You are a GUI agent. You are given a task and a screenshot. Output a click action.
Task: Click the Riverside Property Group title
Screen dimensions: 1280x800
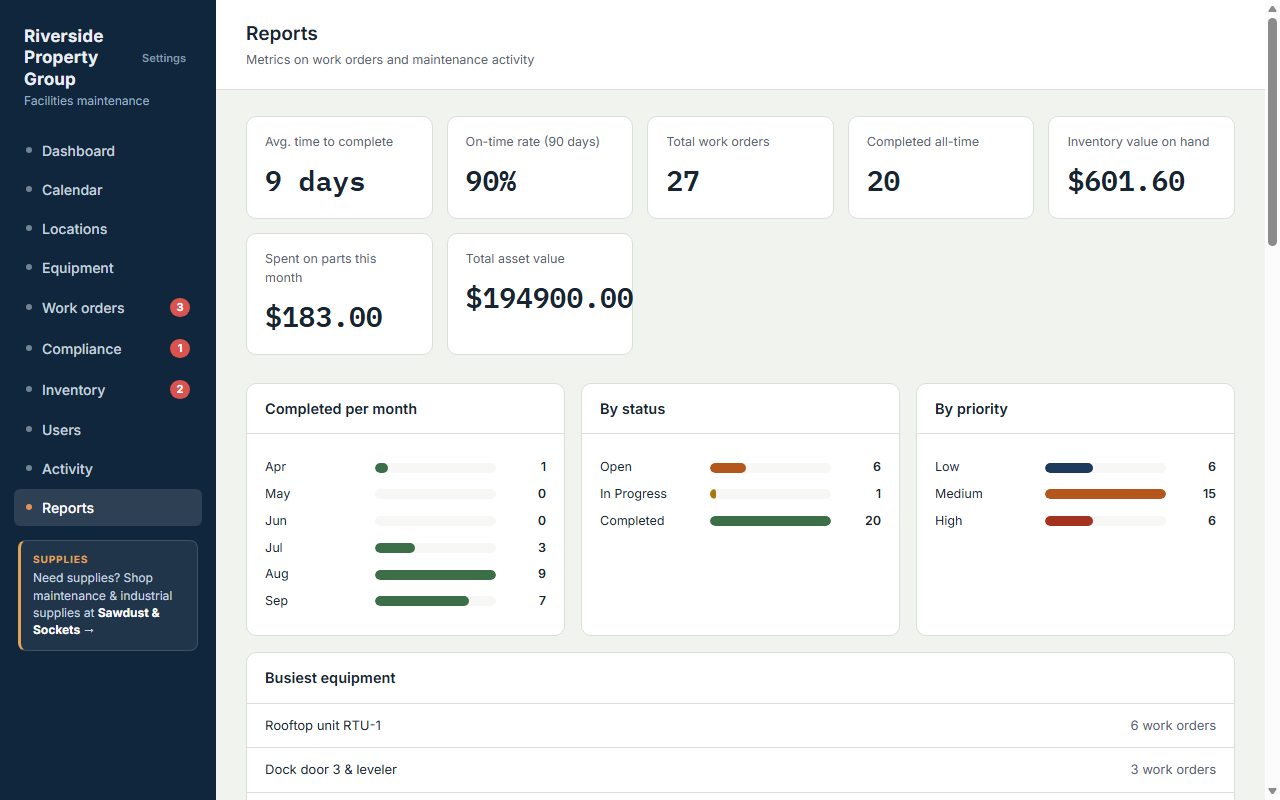click(64, 58)
